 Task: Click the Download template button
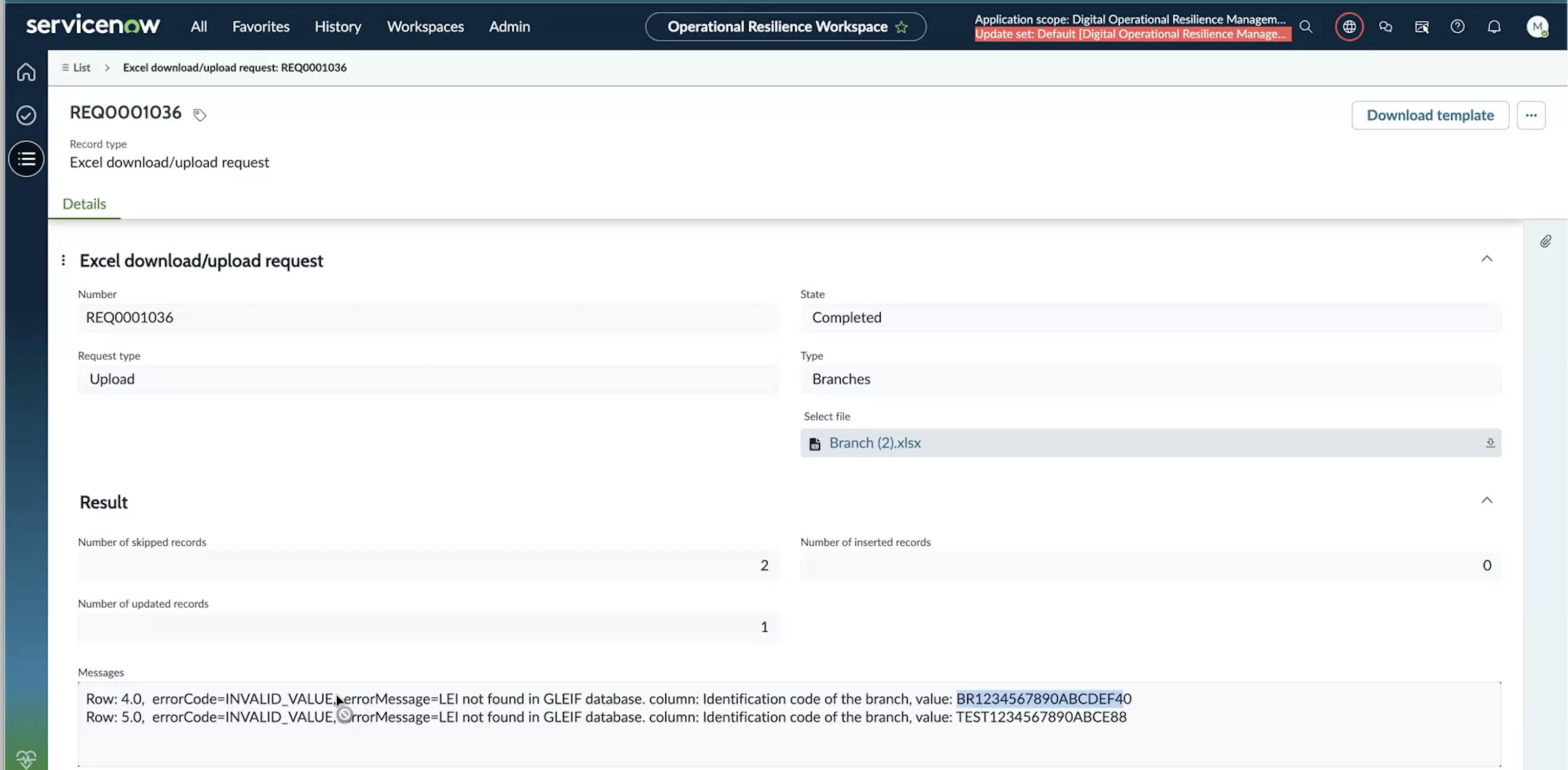[x=1430, y=115]
